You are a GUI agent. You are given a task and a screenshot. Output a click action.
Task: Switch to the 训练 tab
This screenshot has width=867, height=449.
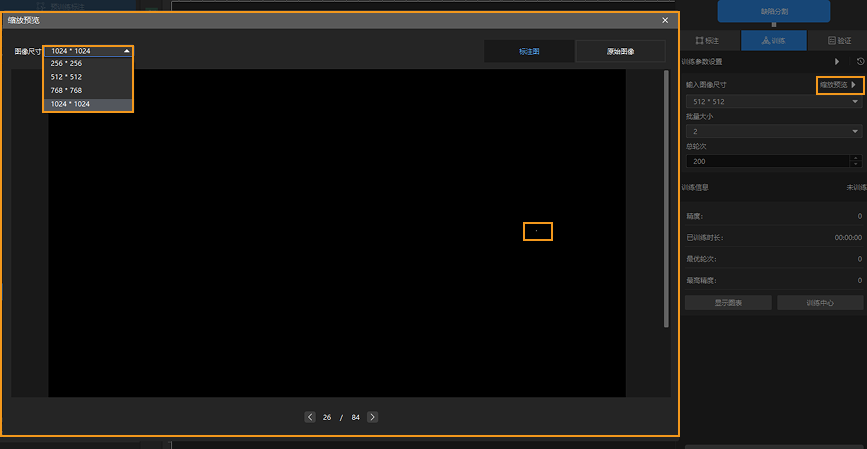point(773,41)
